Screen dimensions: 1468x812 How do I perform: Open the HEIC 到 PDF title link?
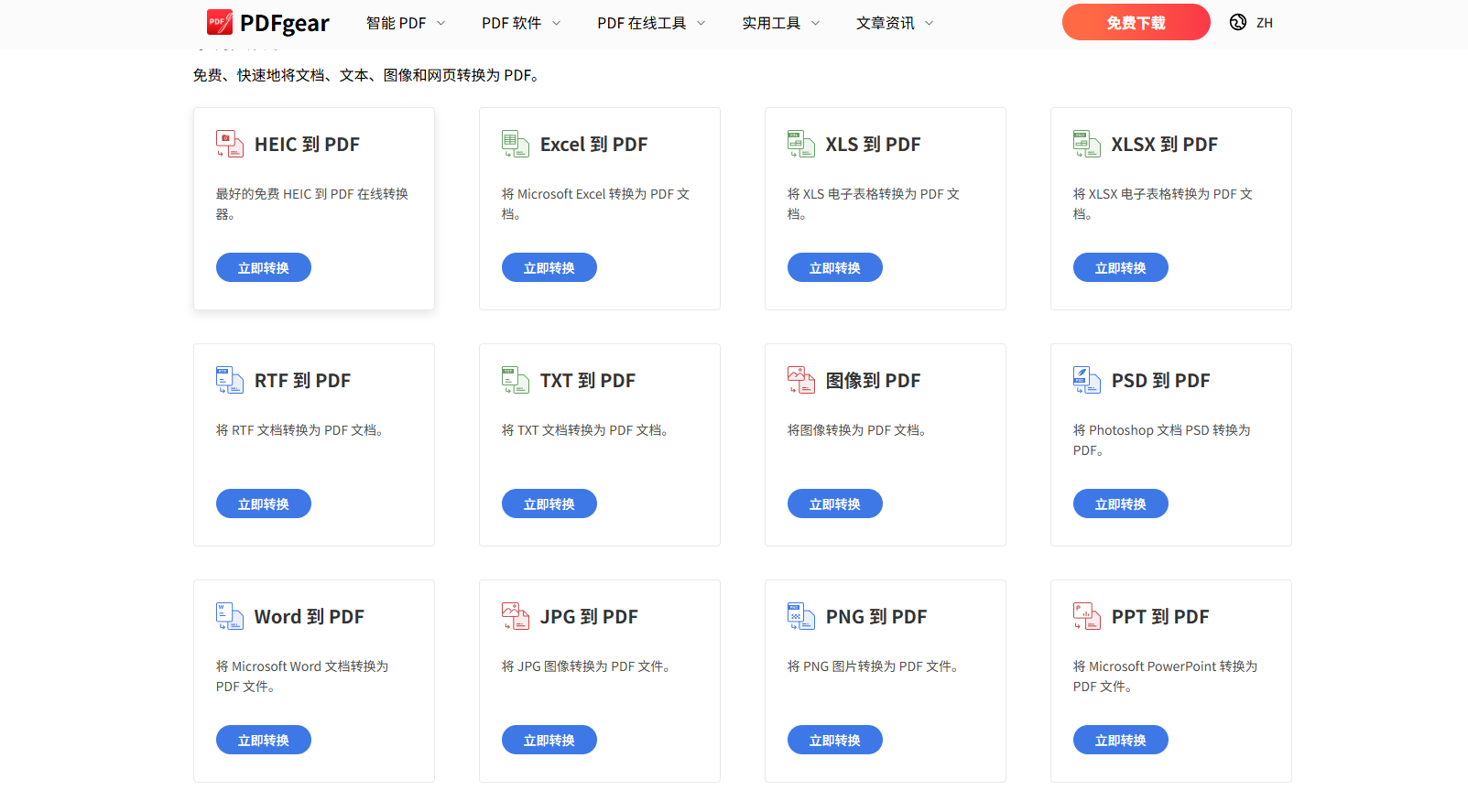point(307,145)
